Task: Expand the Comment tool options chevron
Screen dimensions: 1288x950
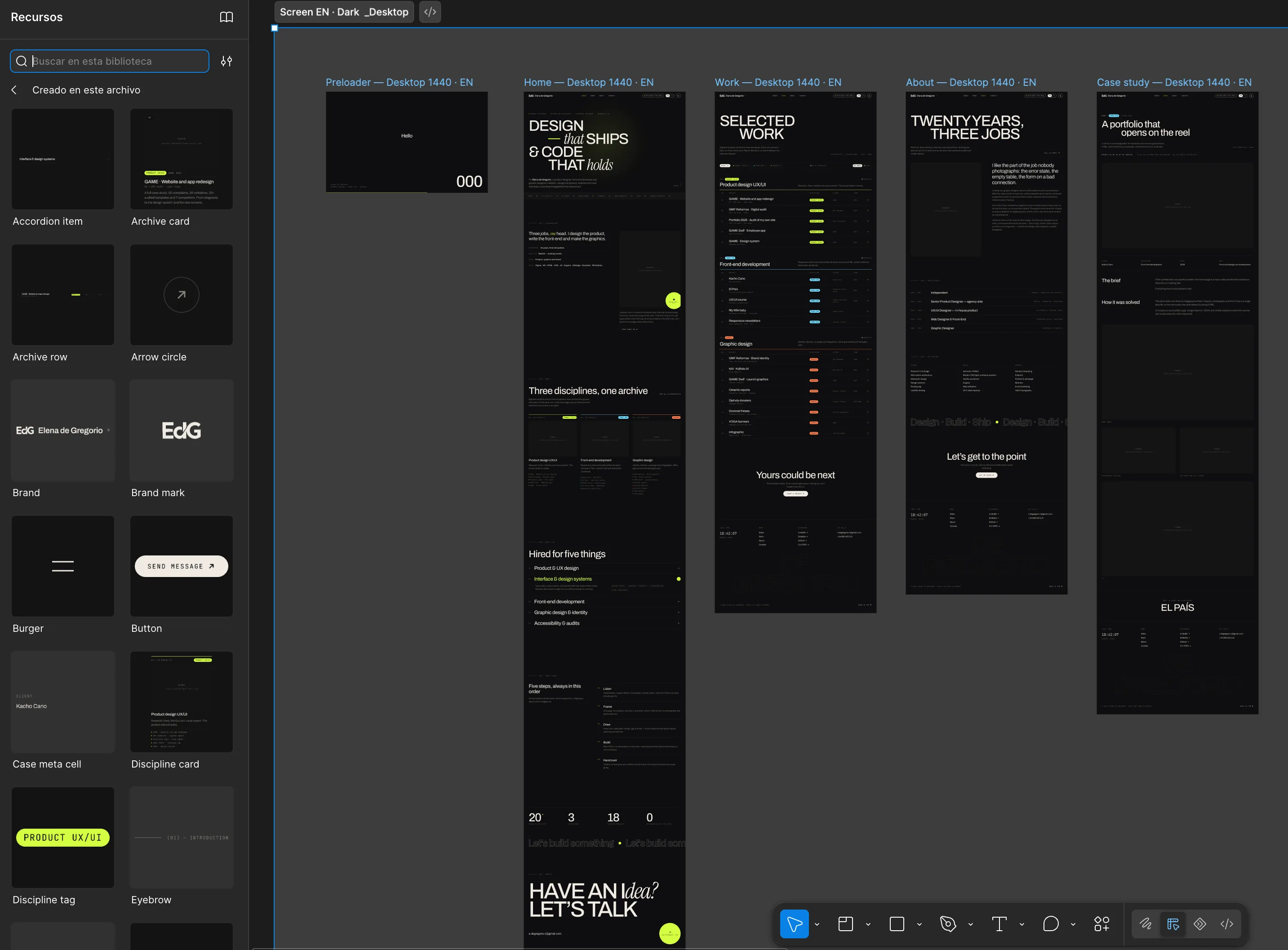Action: tap(1073, 924)
